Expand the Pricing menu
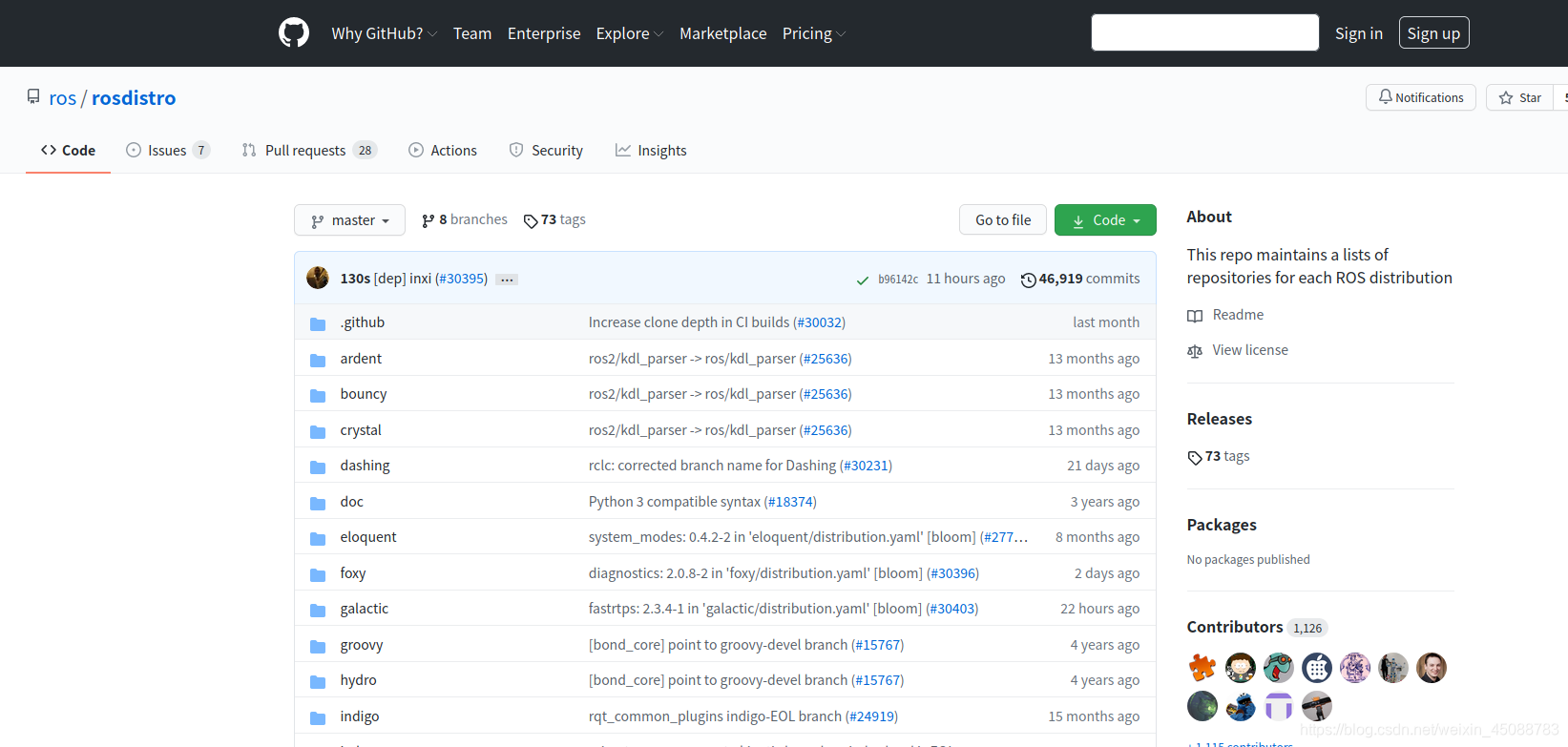This screenshot has height=747, width=1568. 814,33
